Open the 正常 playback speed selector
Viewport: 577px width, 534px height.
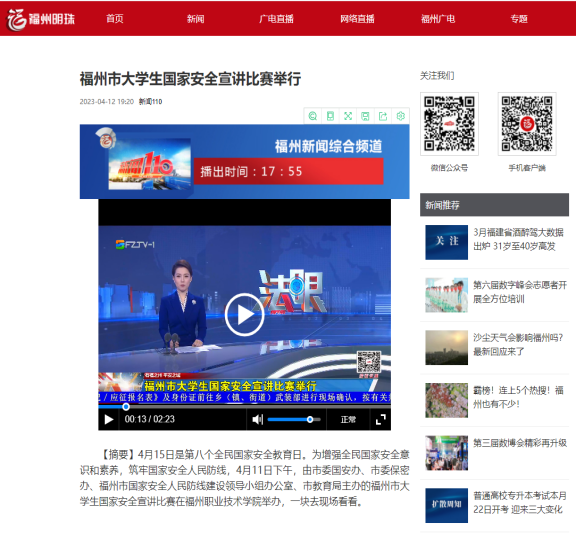[348, 420]
